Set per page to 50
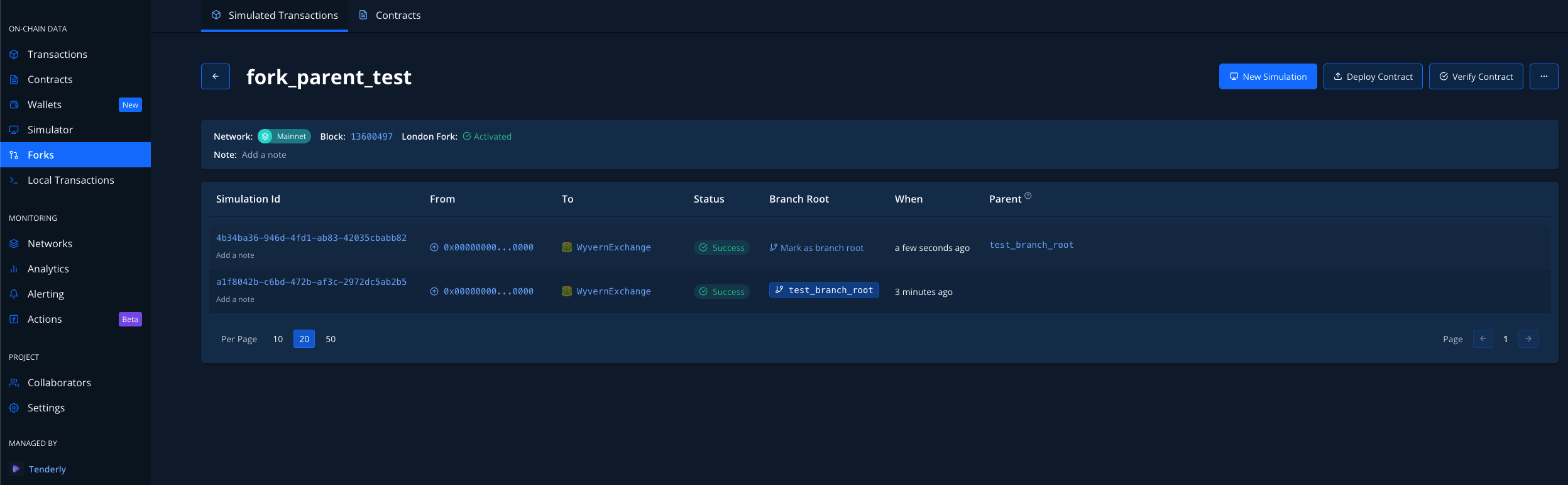1568x485 pixels. click(x=331, y=339)
